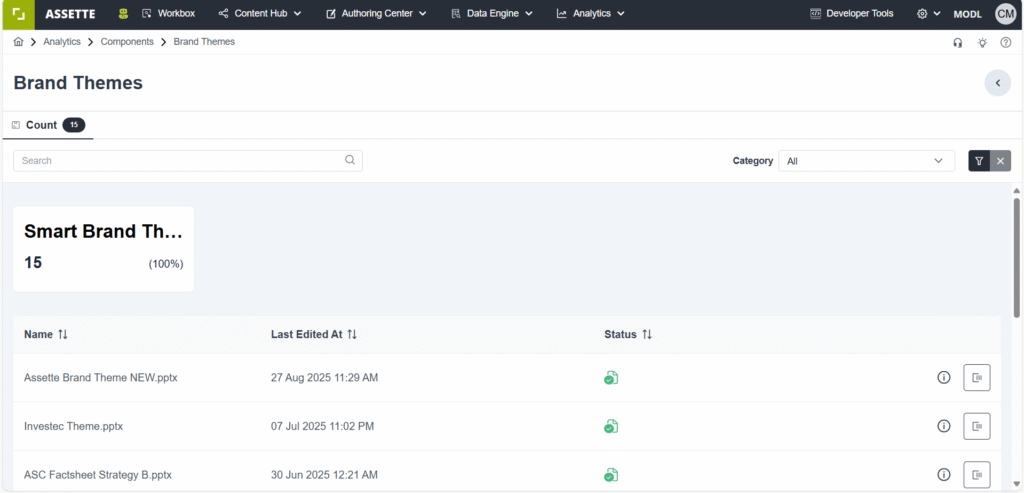Select the Count tab
1024x493 pixels.
tap(48, 125)
